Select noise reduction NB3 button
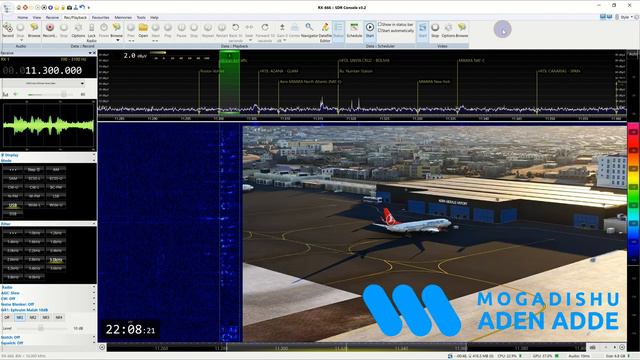The width and height of the screenshot is (640, 360). [46, 317]
